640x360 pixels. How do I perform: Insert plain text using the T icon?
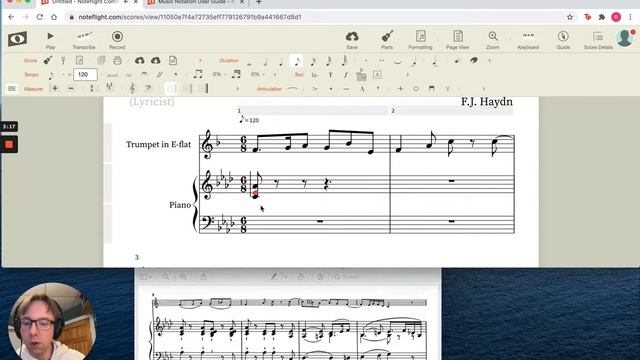pos(330,75)
